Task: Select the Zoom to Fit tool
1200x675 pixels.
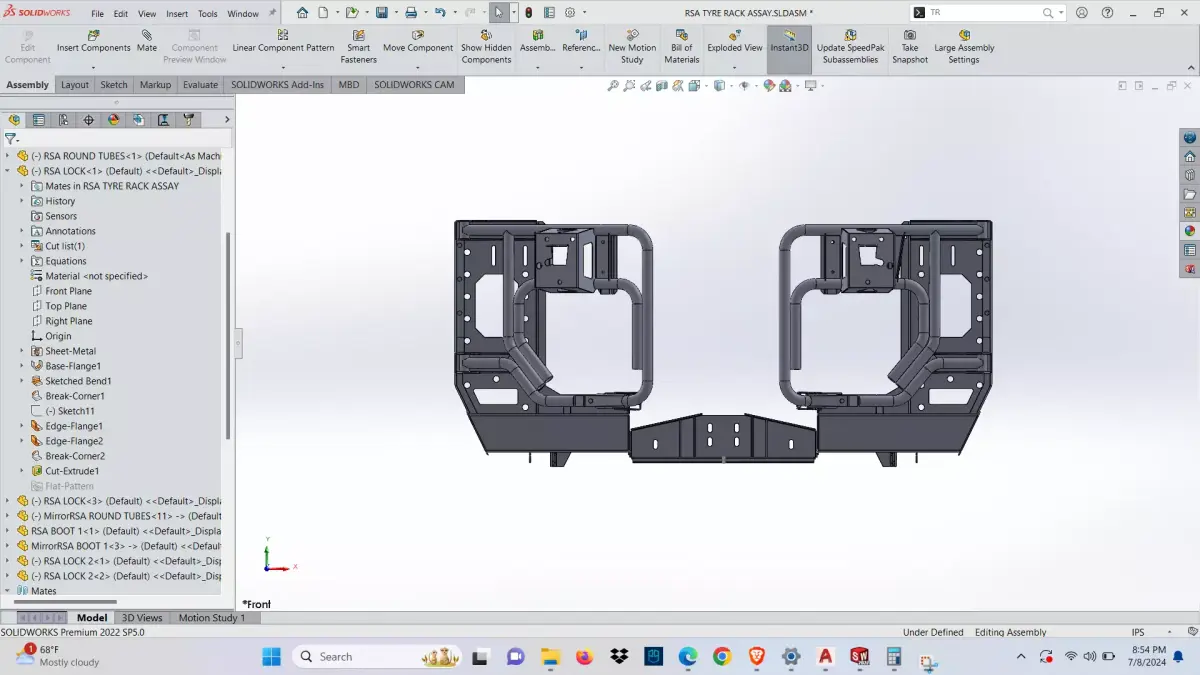Action: tap(613, 86)
